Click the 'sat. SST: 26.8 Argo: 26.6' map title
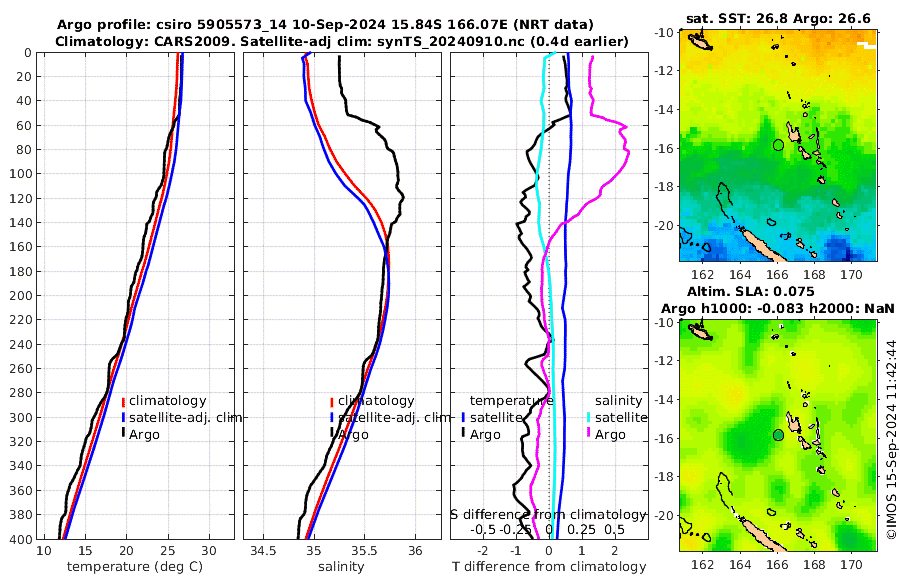The height and width of the screenshot is (580, 900). 778,19
